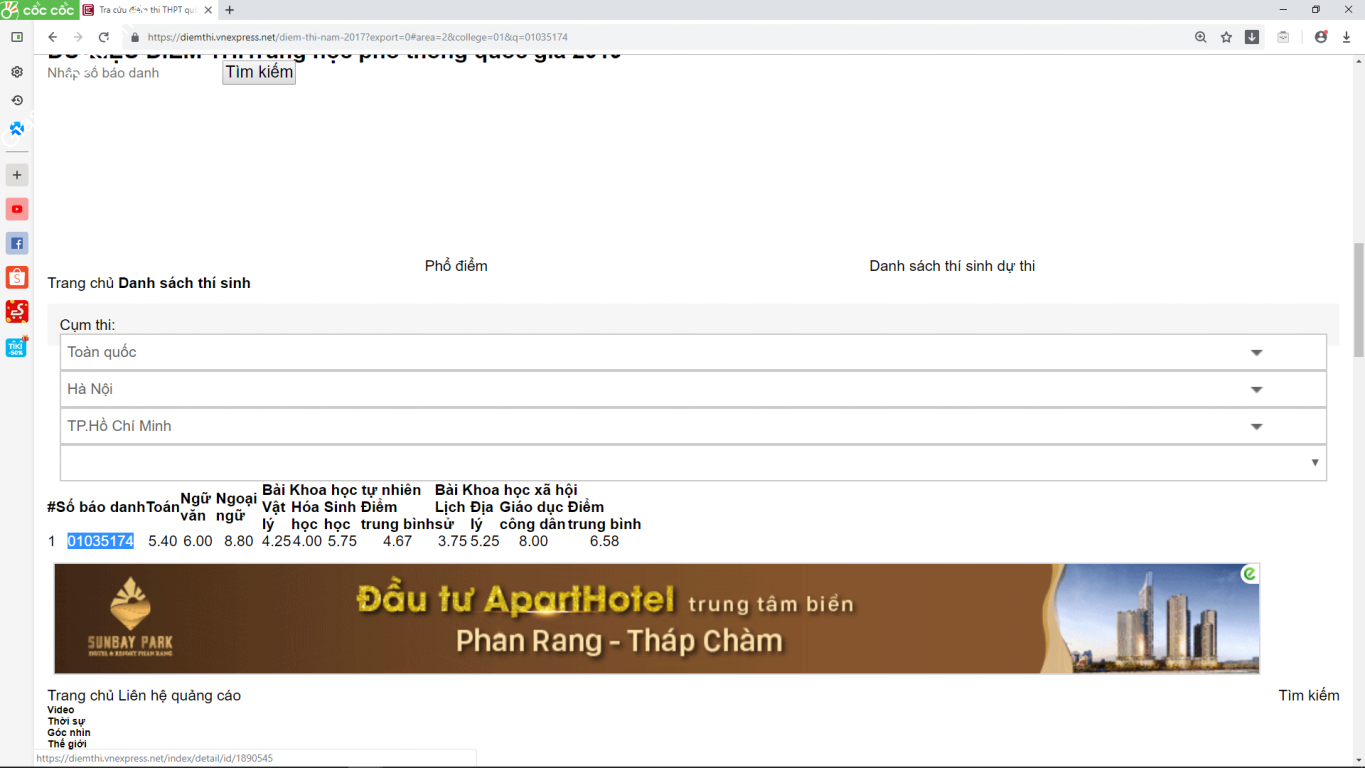Open user profile account icon
The height and width of the screenshot is (768, 1365).
point(1321,37)
